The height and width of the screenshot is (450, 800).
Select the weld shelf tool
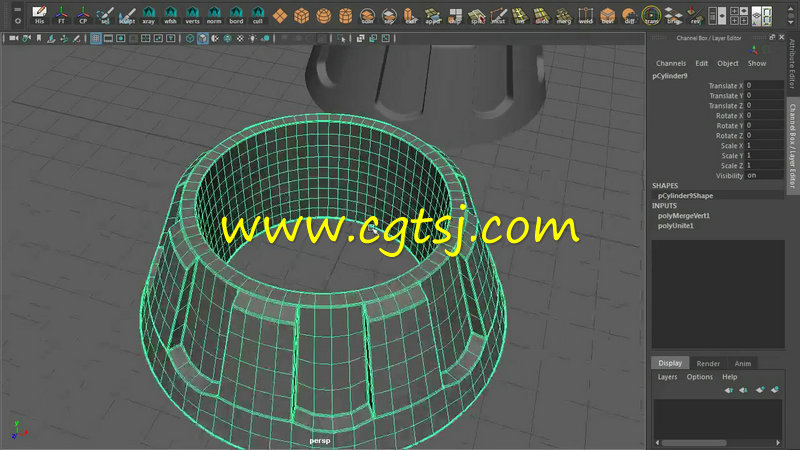pyautogui.click(x=586, y=15)
